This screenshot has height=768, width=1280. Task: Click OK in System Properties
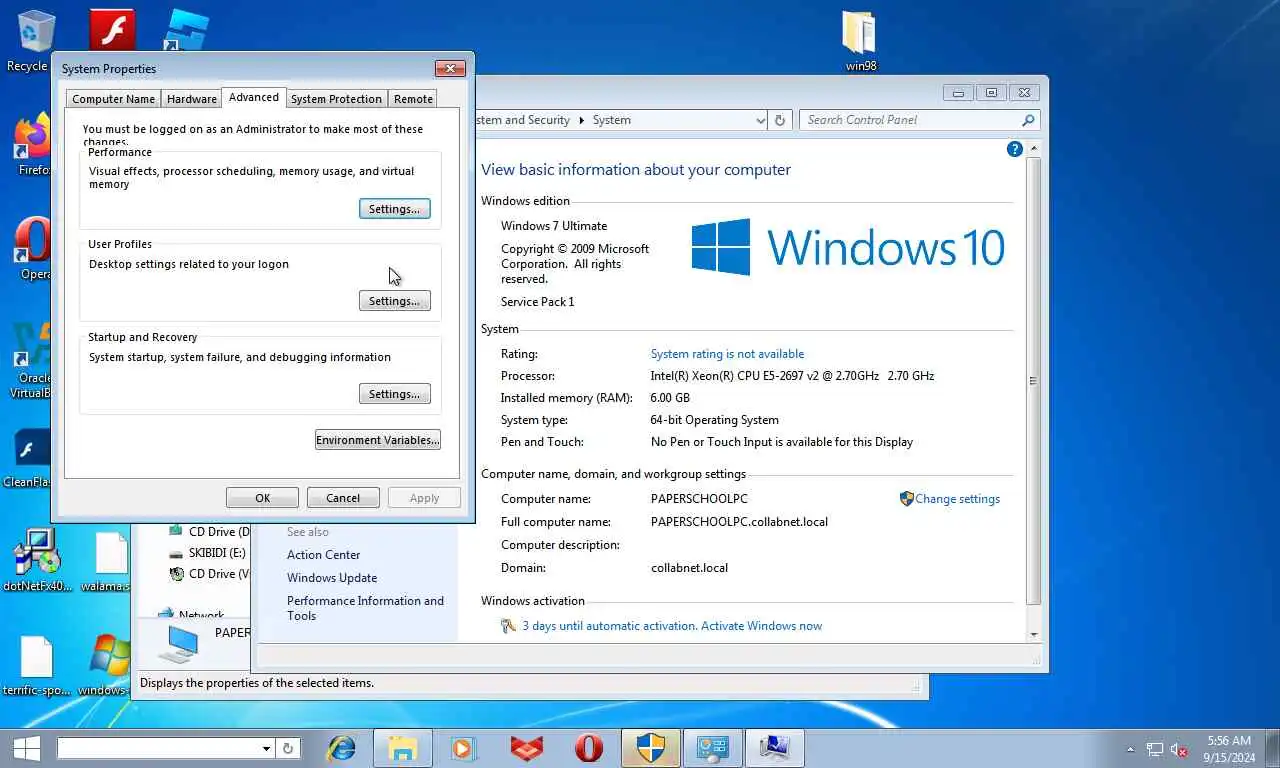coord(262,498)
